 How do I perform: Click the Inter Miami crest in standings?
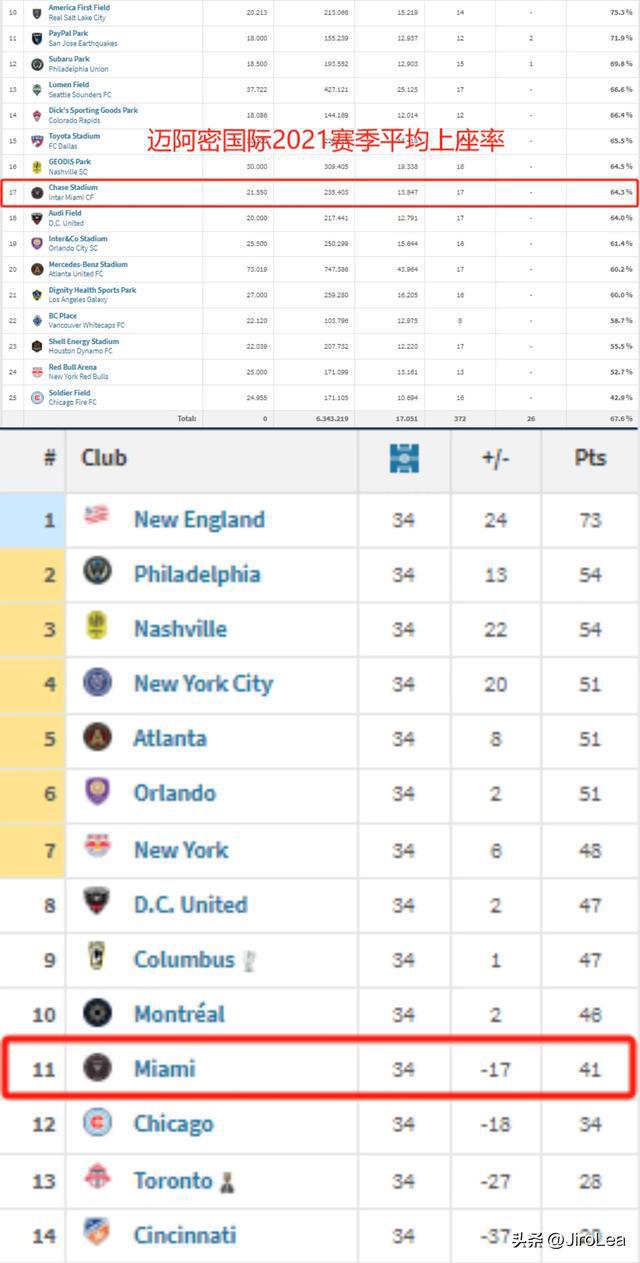(x=97, y=1068)
